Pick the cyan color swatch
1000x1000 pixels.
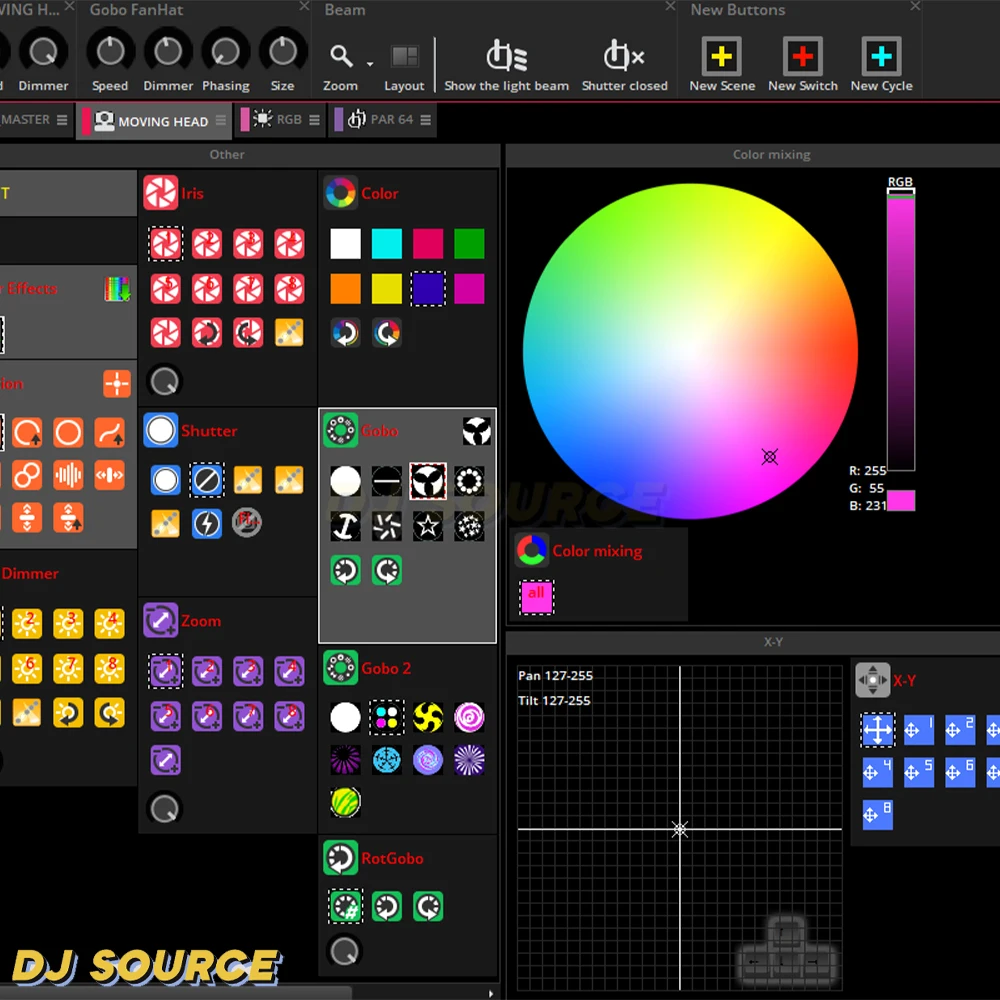point(387,244)
